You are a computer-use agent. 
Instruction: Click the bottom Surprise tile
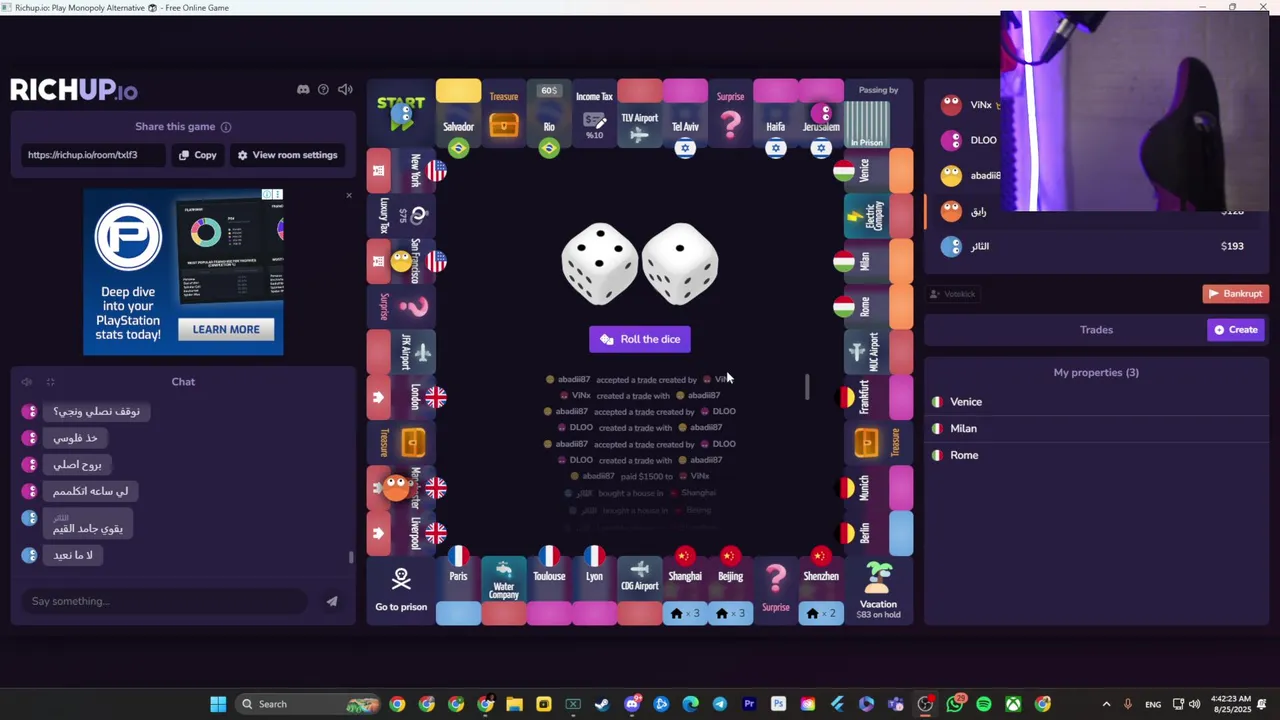[x=776, y=591]
